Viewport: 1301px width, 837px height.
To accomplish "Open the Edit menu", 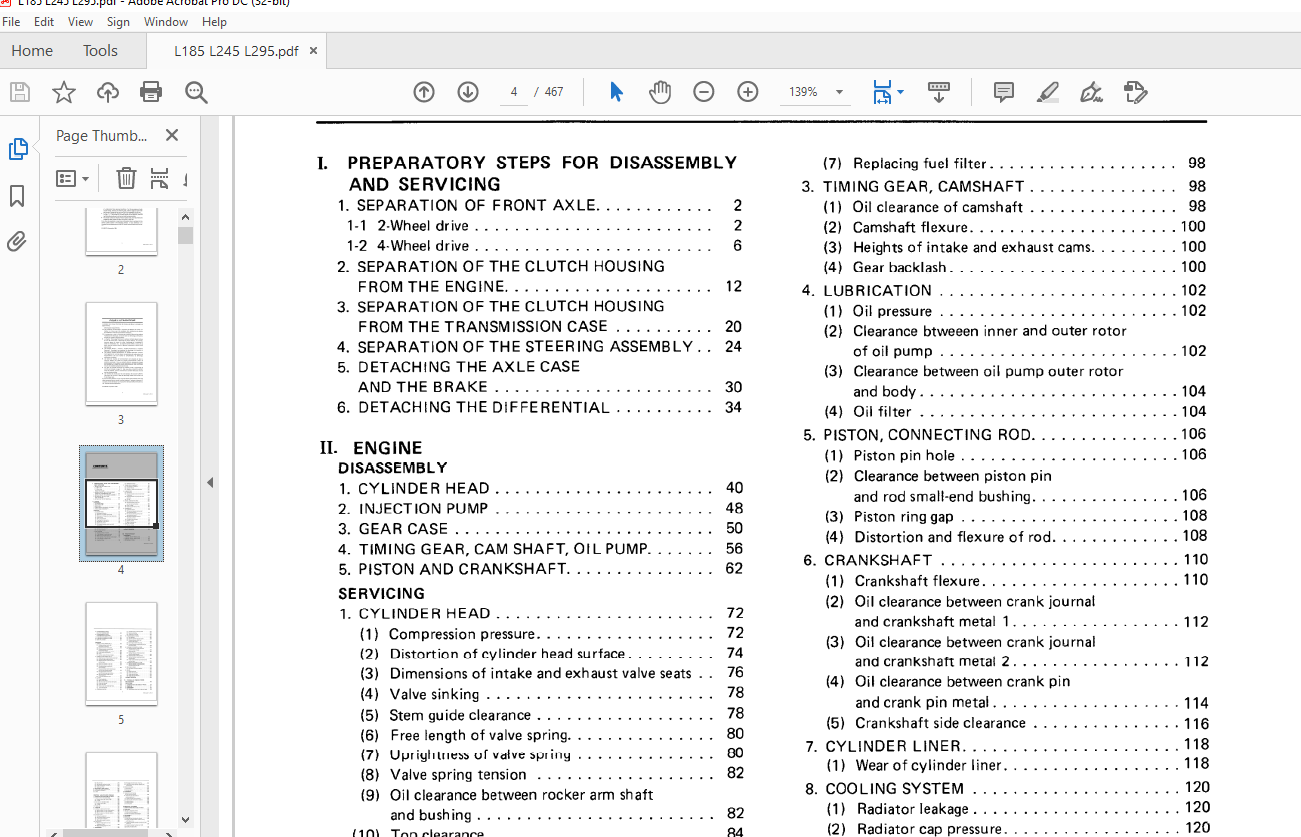I will [44, 21].
